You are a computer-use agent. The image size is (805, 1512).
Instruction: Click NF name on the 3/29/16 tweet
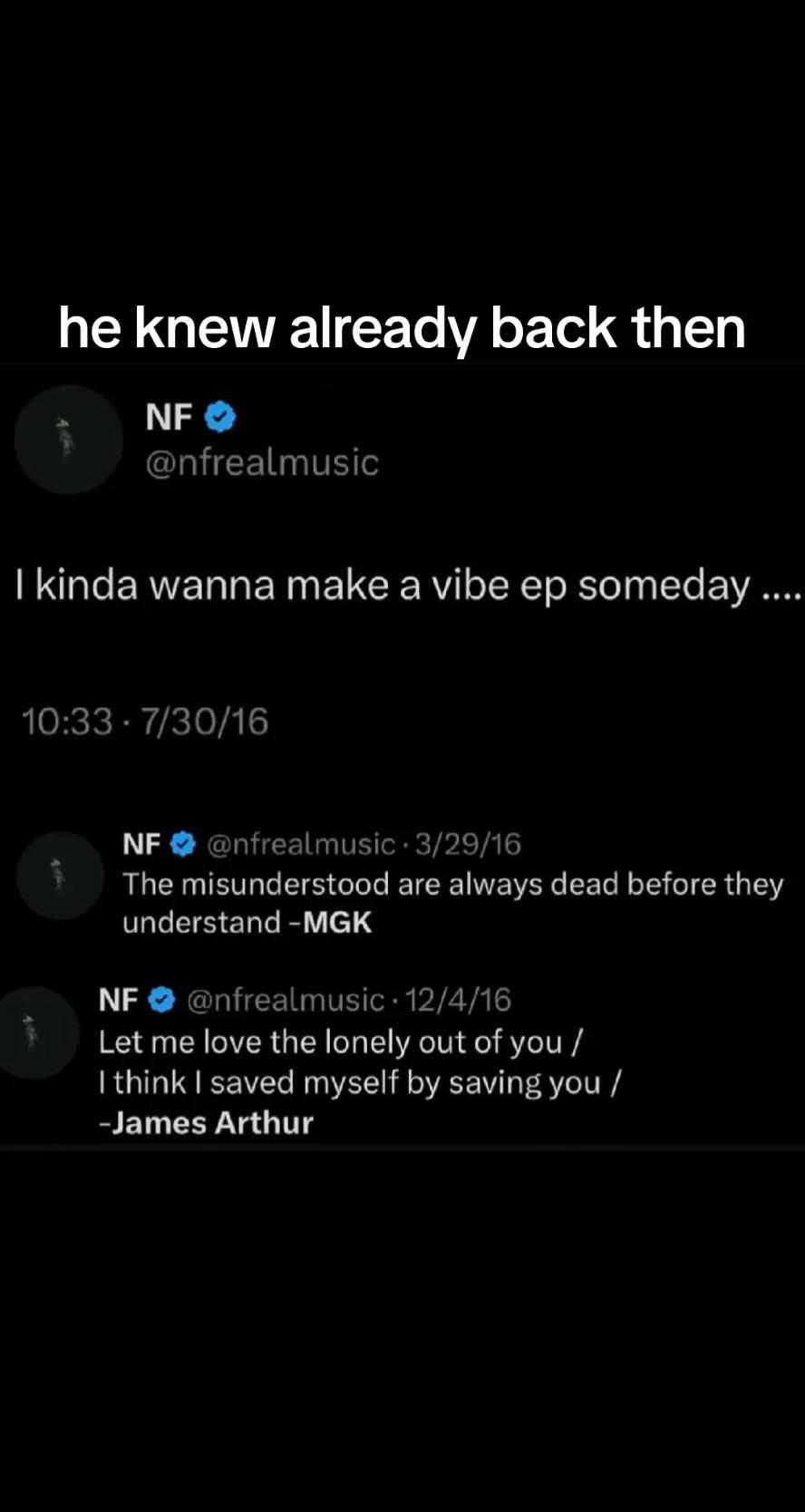click(141, 844)
